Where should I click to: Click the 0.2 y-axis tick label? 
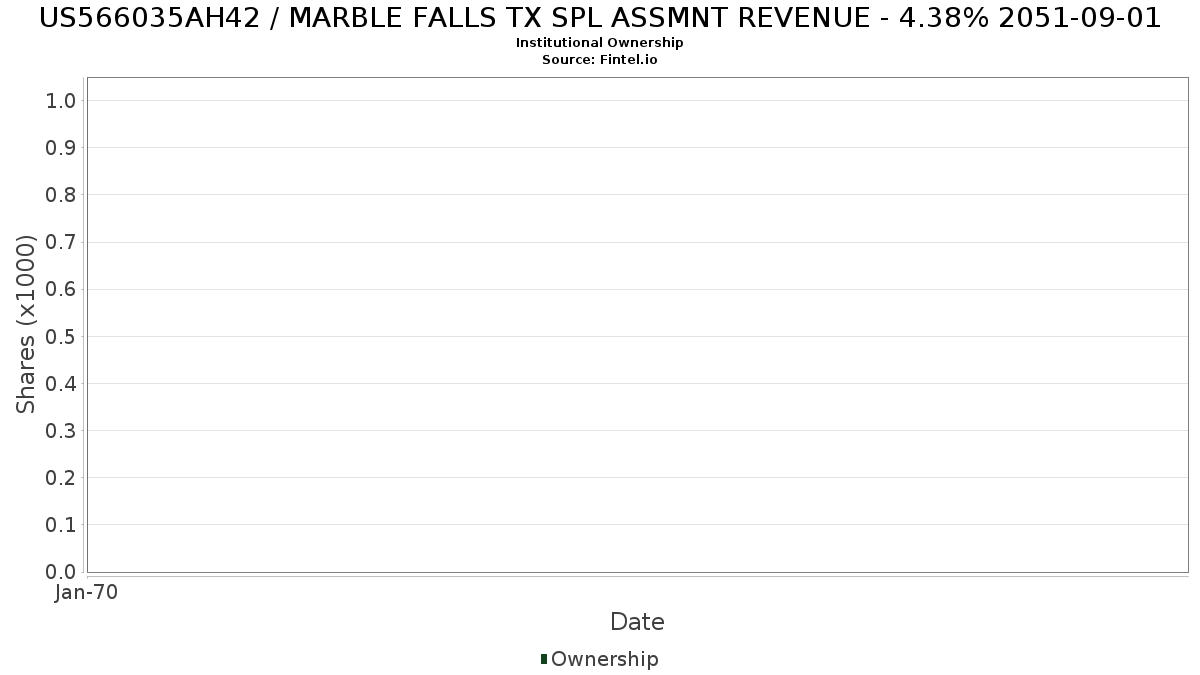pyautogui.click(x=61, y=477)
